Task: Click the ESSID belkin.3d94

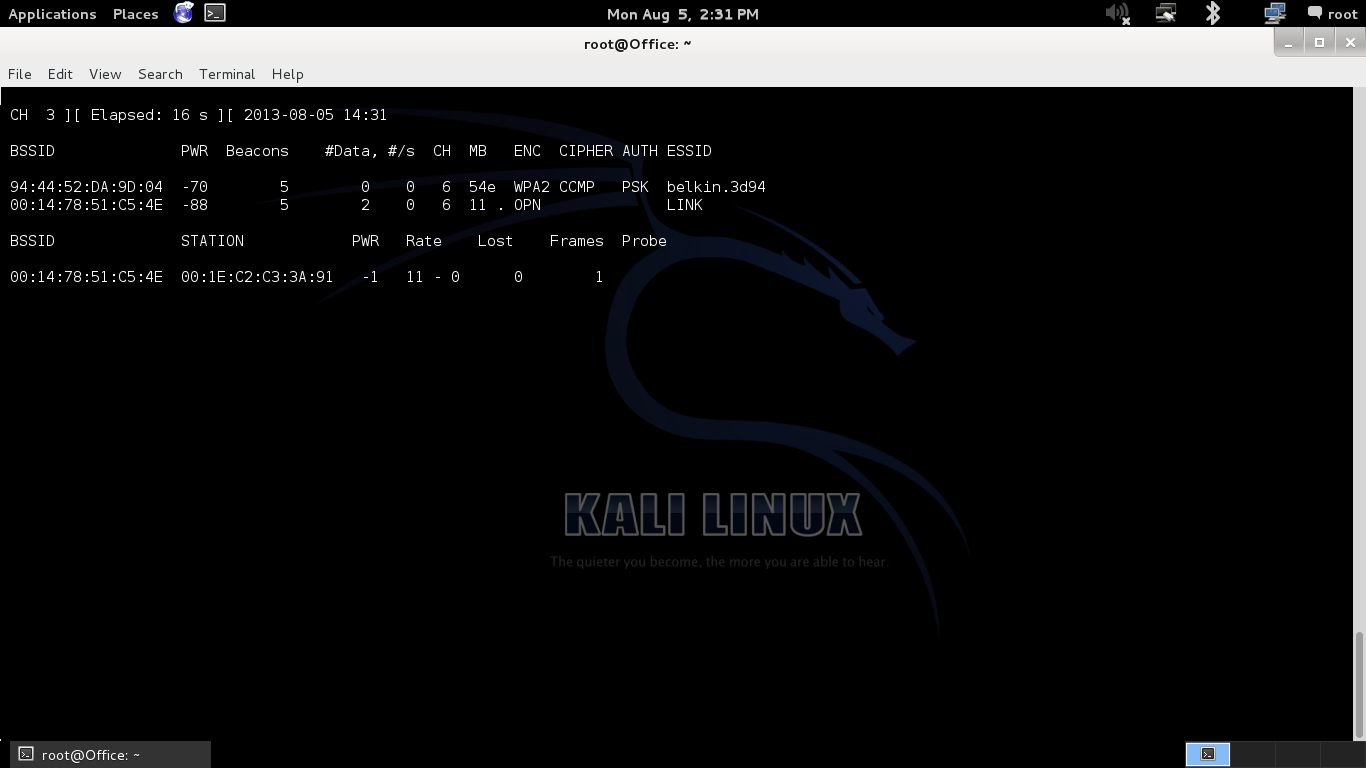Action: [x=716, y=187]
